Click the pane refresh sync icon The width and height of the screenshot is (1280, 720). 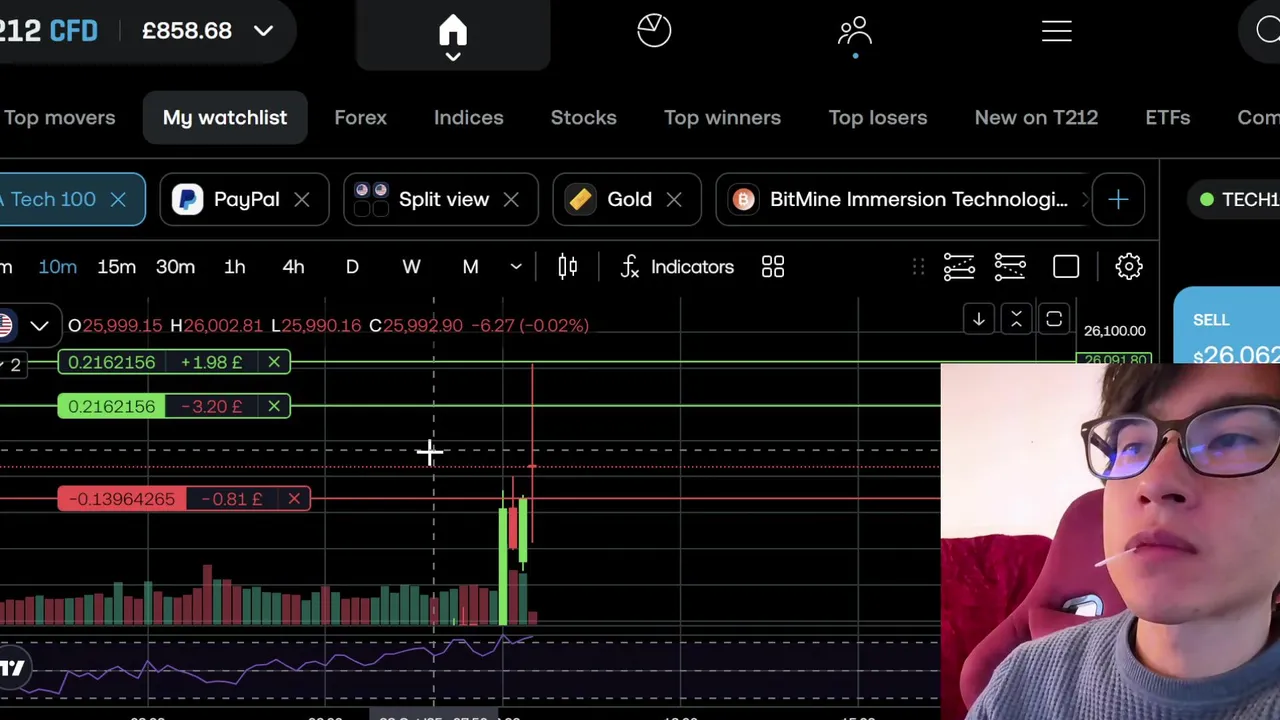point(1054,319)
